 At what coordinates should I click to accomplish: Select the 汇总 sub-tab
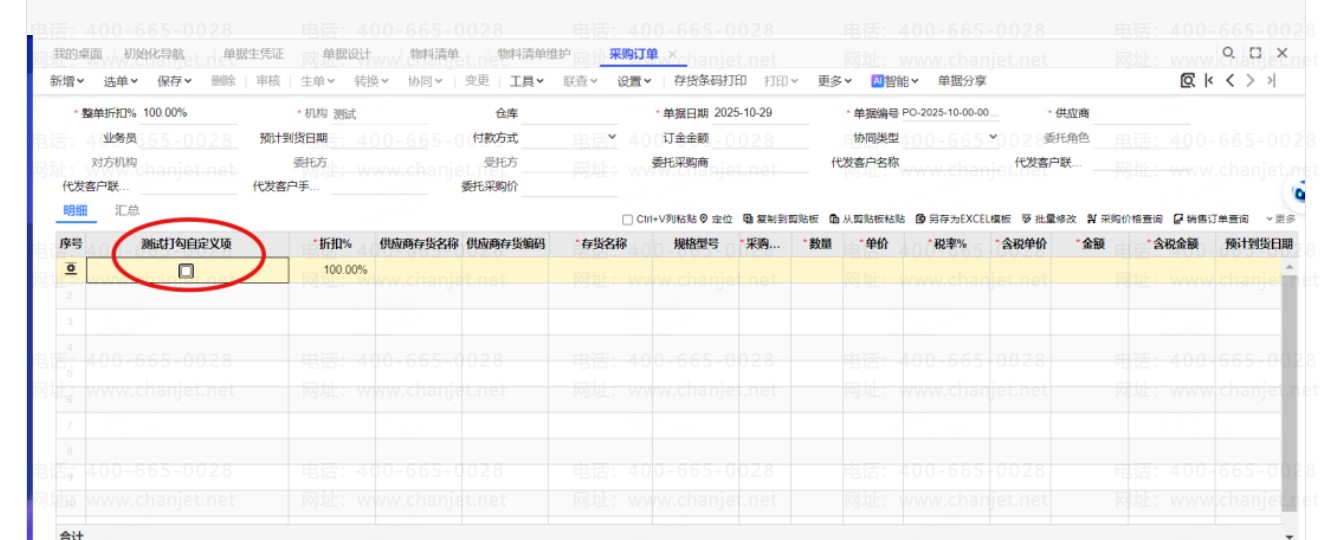pos(127,211)
